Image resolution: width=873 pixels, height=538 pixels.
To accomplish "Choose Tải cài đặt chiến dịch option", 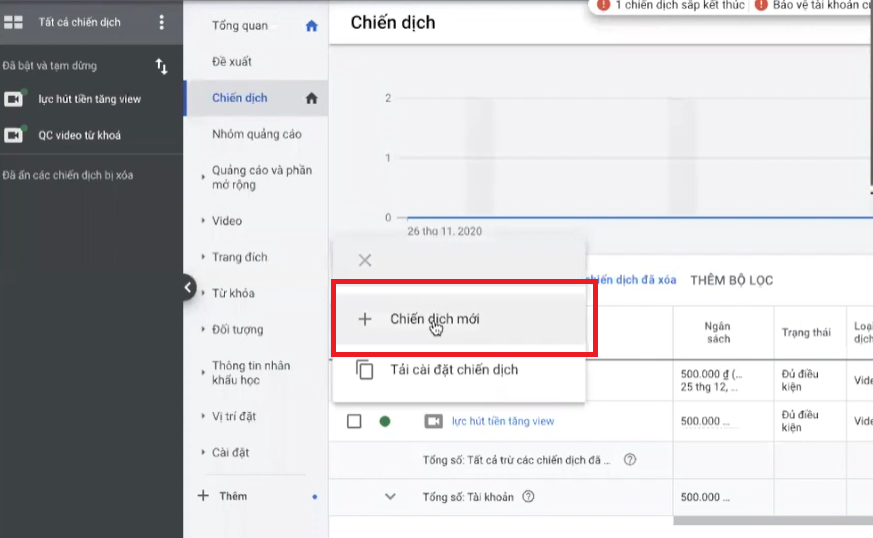I will pyautogui.click(x=453, y=369).
